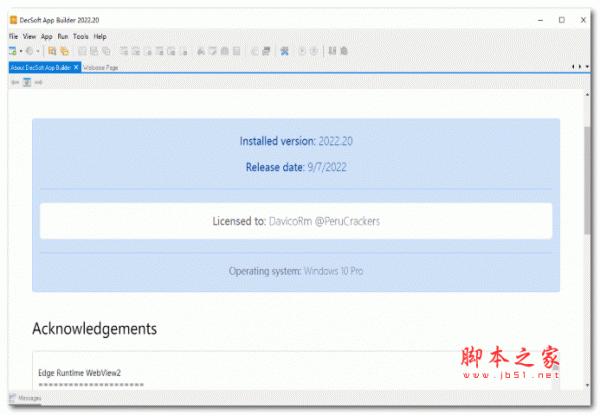Click the vertical scrollbar up arrow

[587, 94]
